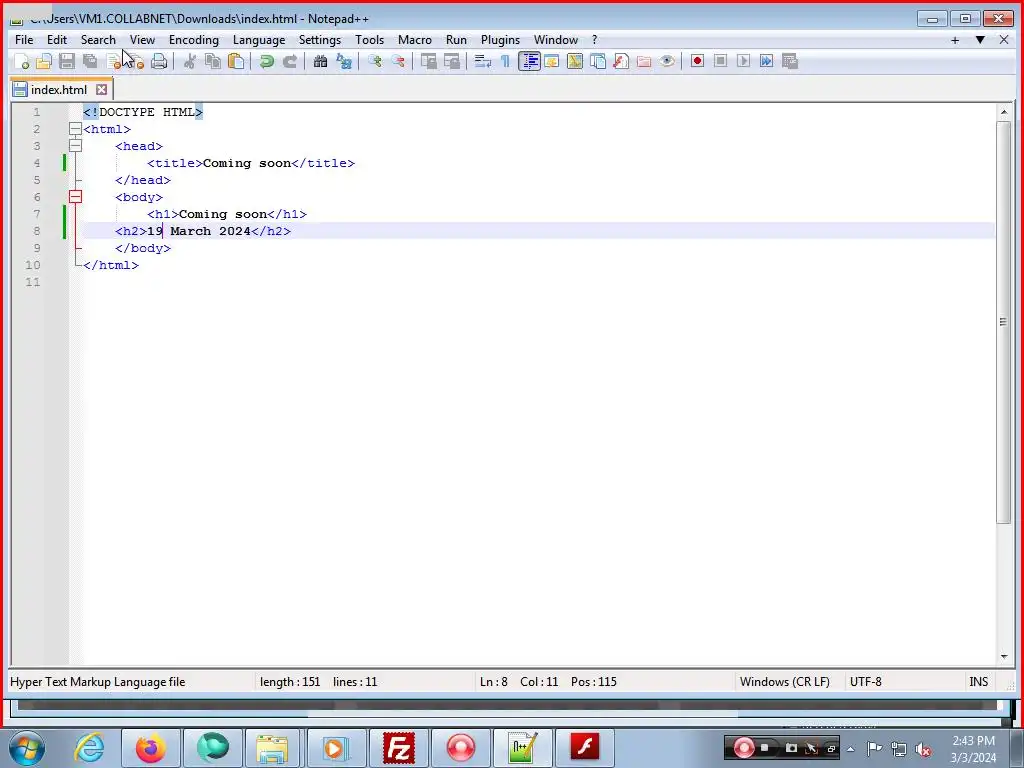
Task: Collapse the body fold marker on line 6
Action: pos(75,197)
